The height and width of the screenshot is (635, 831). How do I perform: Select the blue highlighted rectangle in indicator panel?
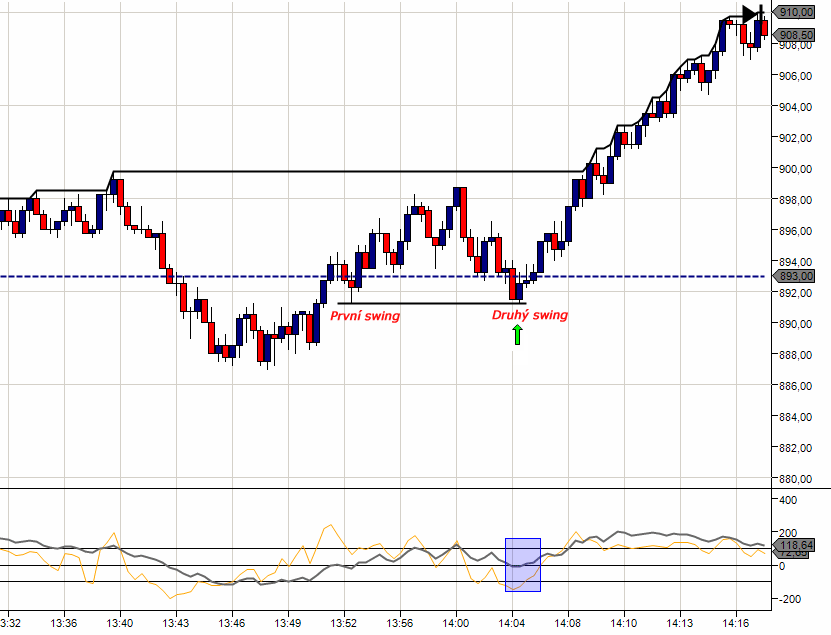point(523,565)
